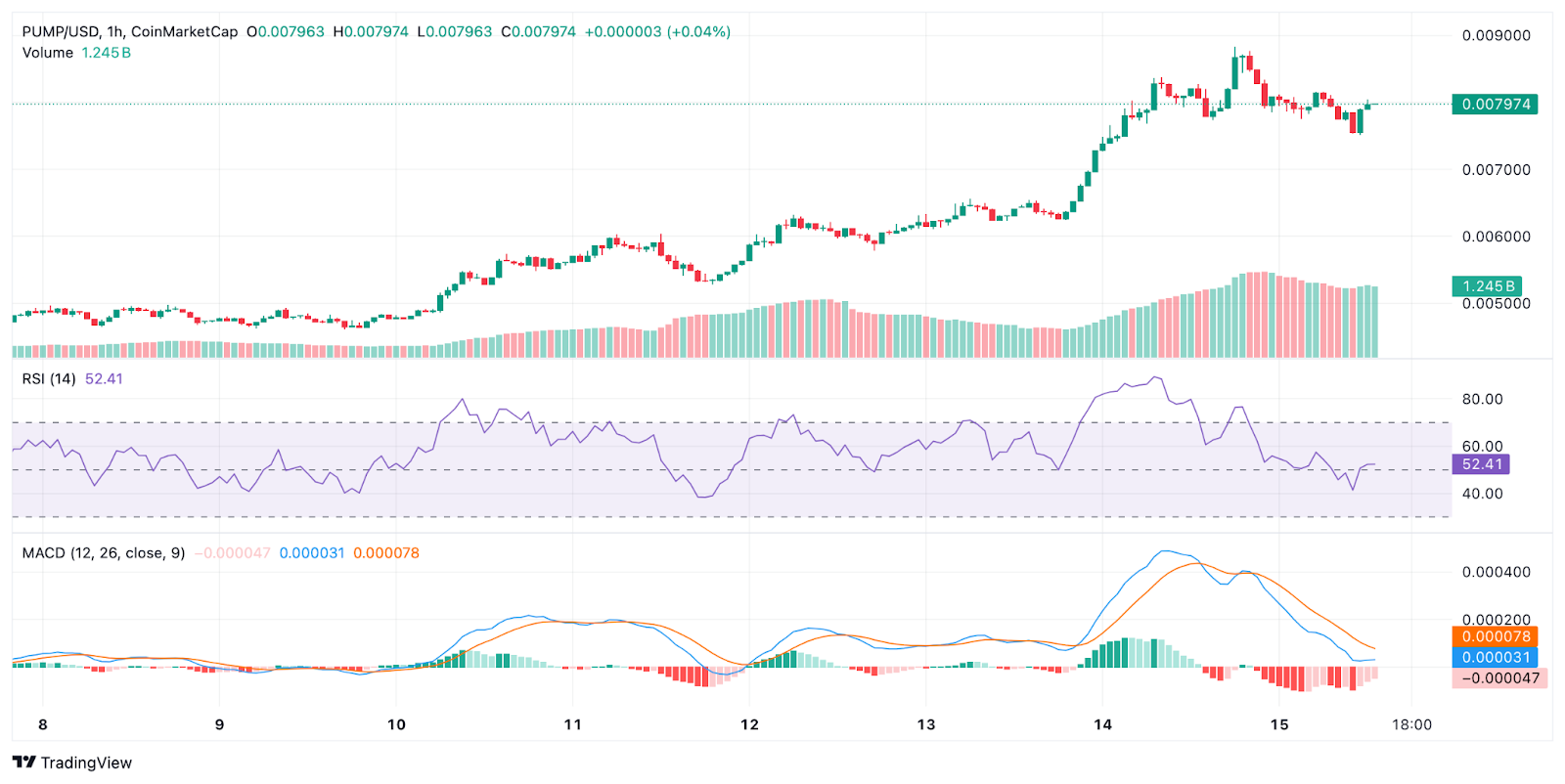Click the purple RSI value tag 52.41

tap(1481, 464)
